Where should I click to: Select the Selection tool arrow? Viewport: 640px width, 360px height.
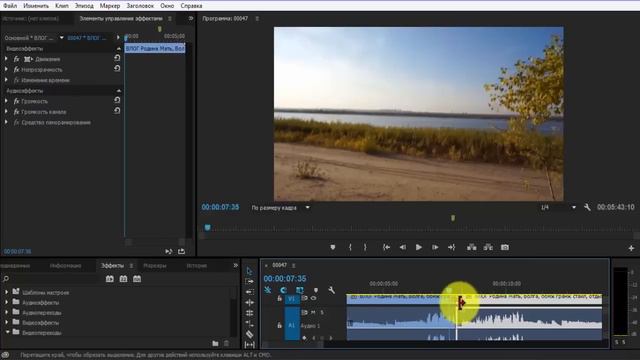pyautogui.click(x=249, y=271)
